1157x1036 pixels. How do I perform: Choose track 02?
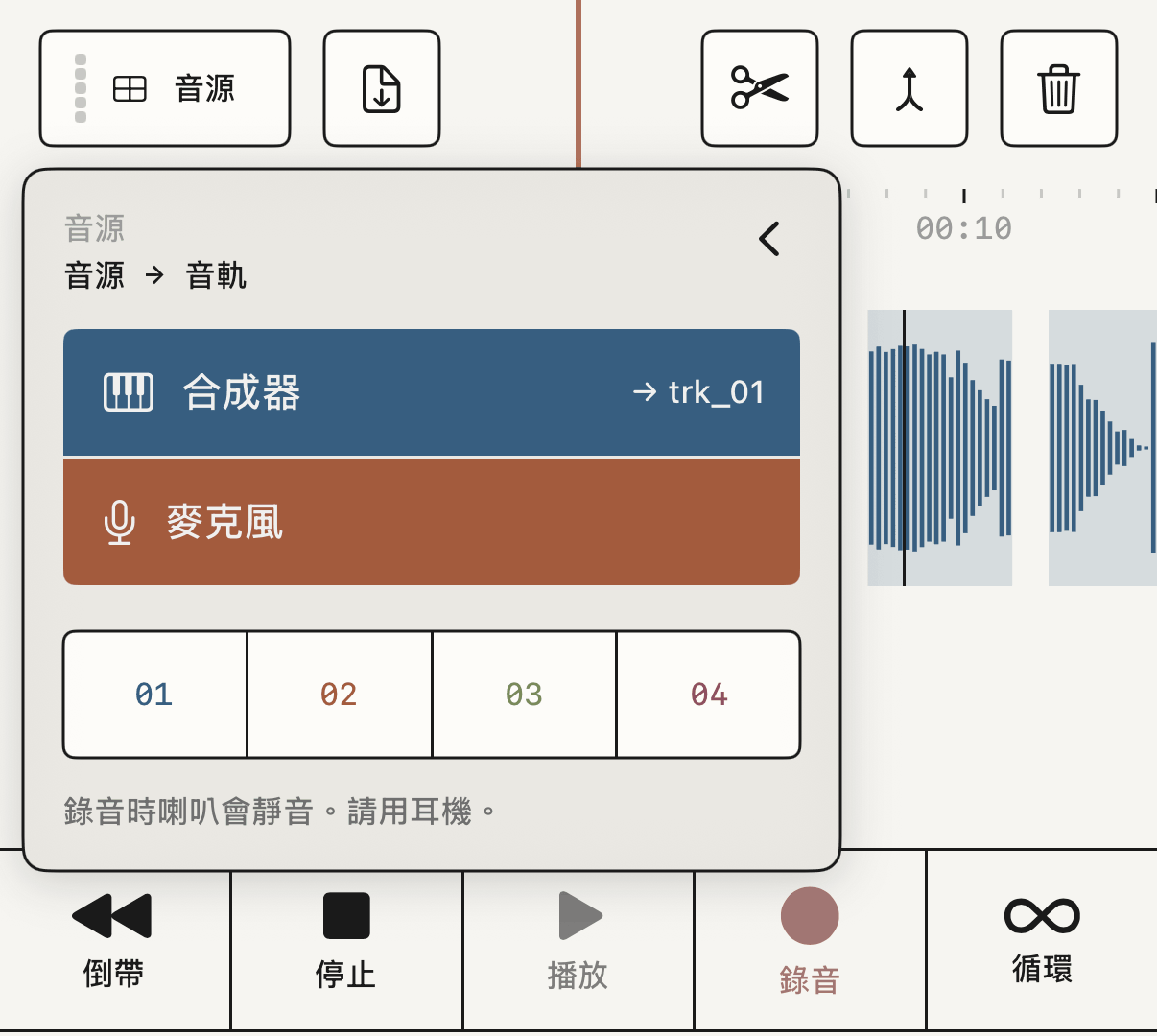click(340, 695)
